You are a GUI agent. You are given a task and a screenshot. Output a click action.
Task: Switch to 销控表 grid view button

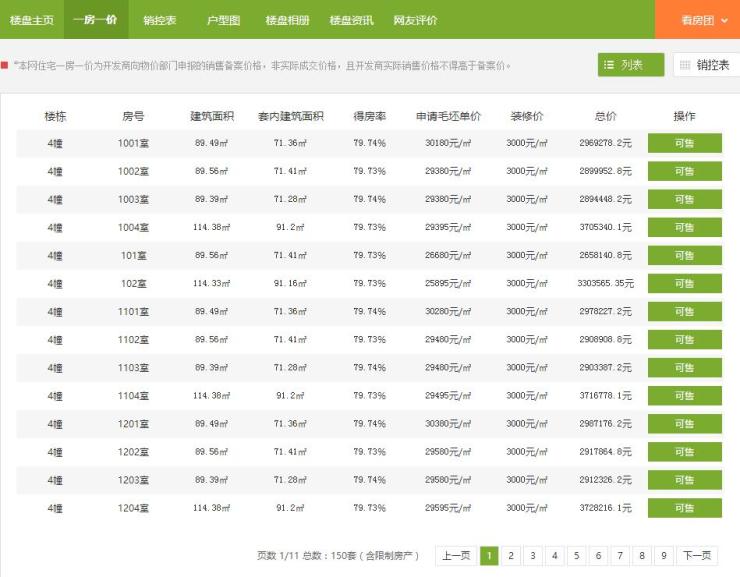coord(706,65)
